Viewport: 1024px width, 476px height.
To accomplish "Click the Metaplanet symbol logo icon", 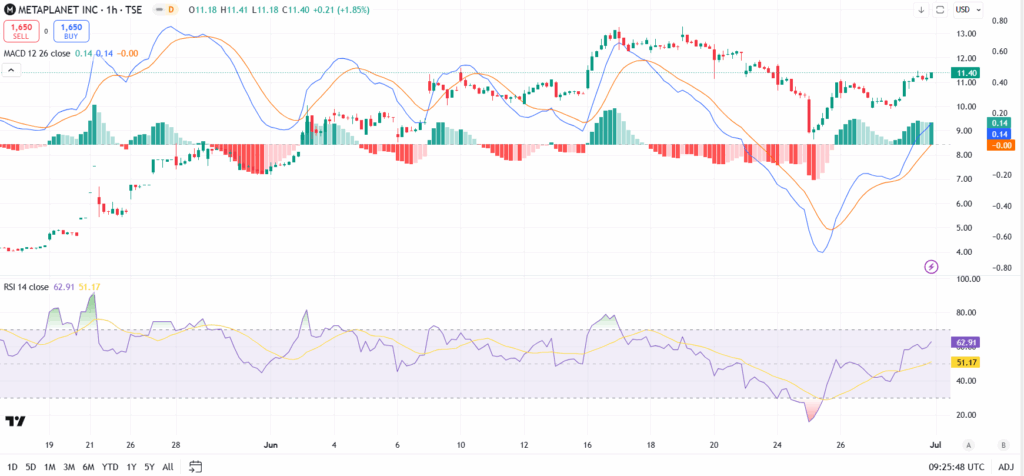I will pyautogui.click(x=8, y=9).
